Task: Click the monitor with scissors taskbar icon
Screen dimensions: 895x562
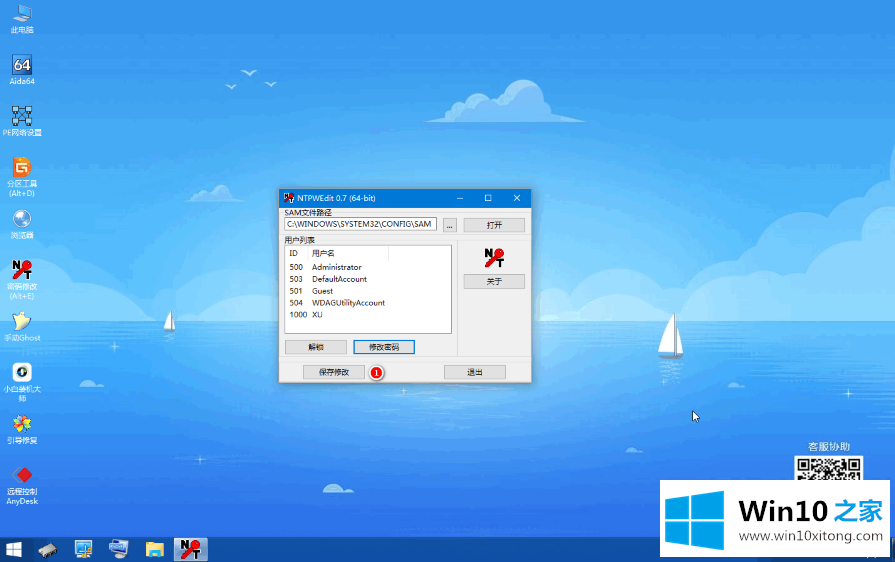Action: coord(83,549)
